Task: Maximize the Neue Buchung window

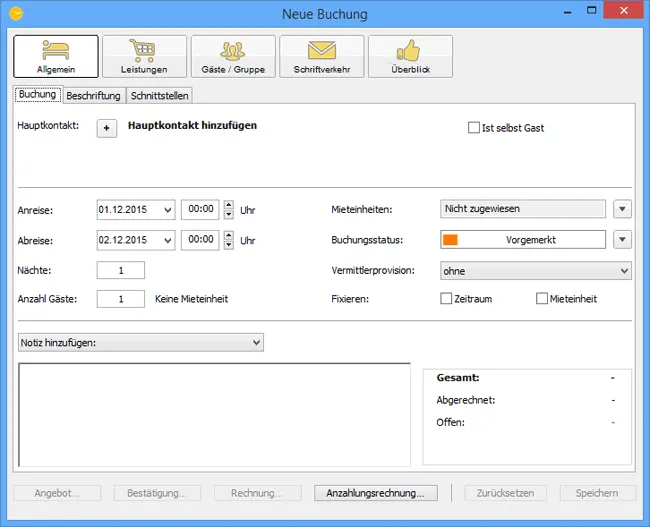Action: coord(592,10)
